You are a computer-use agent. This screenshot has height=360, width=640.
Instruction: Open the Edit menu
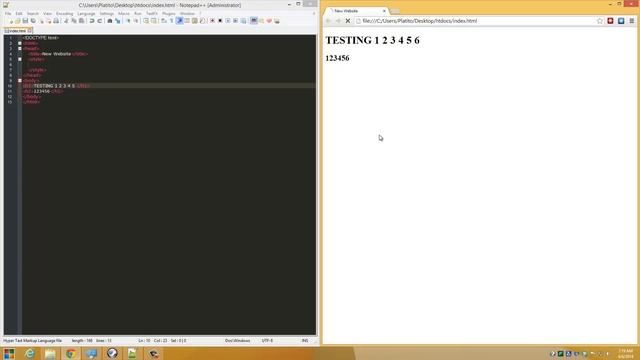coord(19,13)
